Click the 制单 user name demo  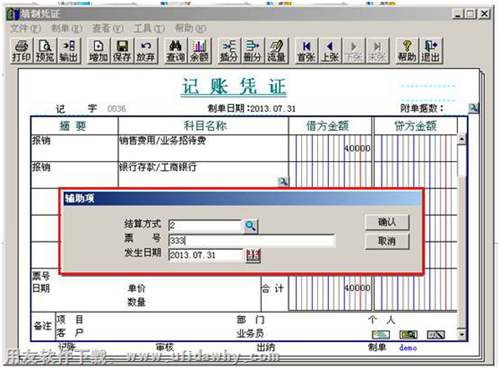[408, 348]
